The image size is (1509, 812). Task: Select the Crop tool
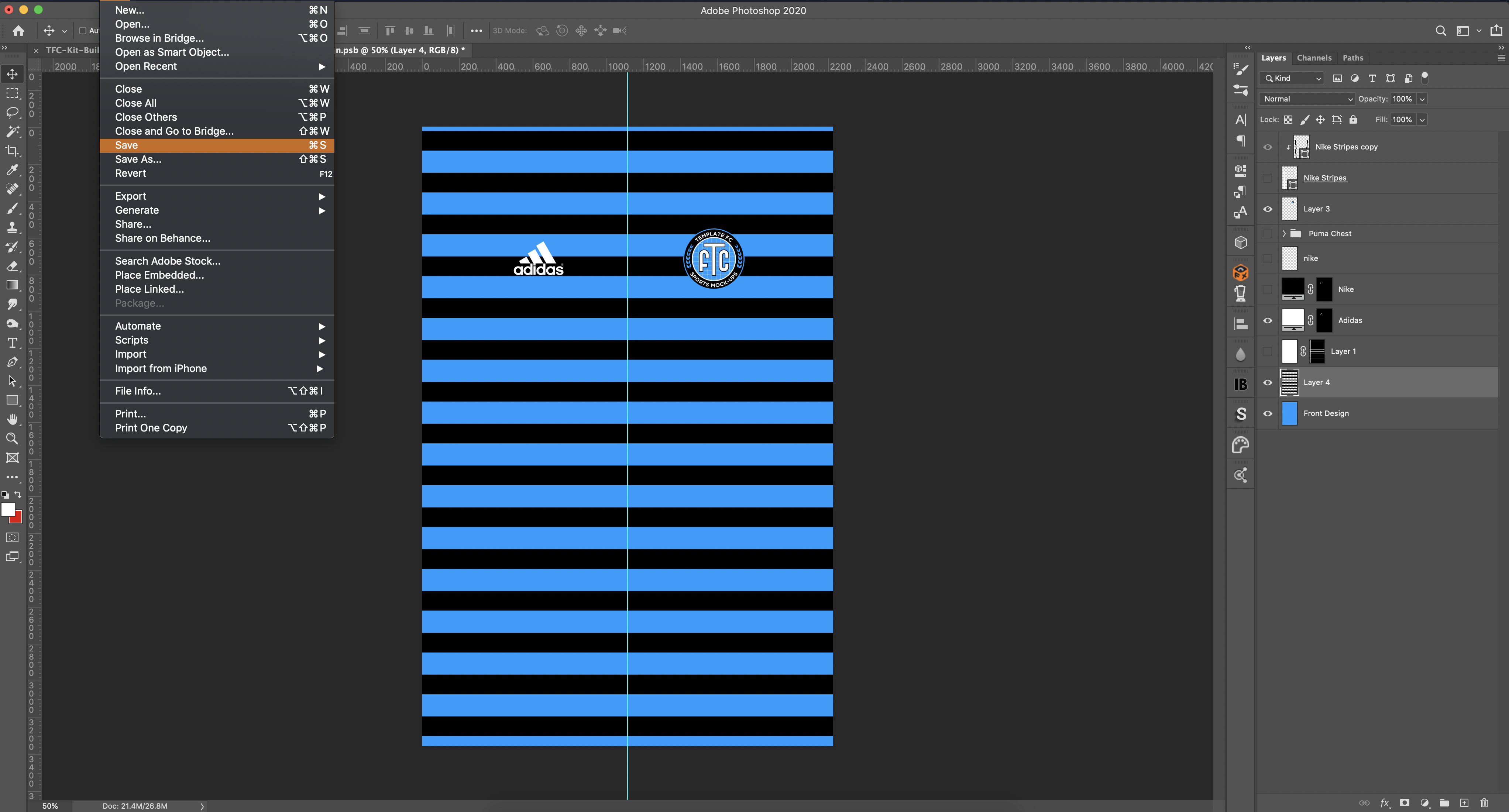pyautogui.click(x=12, y=151)
